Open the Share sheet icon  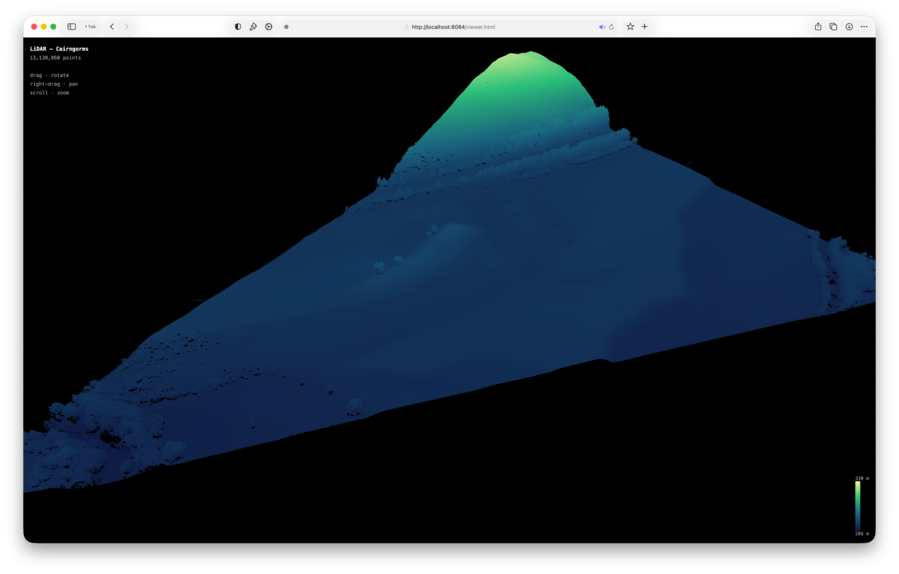[x=818, y=26]
